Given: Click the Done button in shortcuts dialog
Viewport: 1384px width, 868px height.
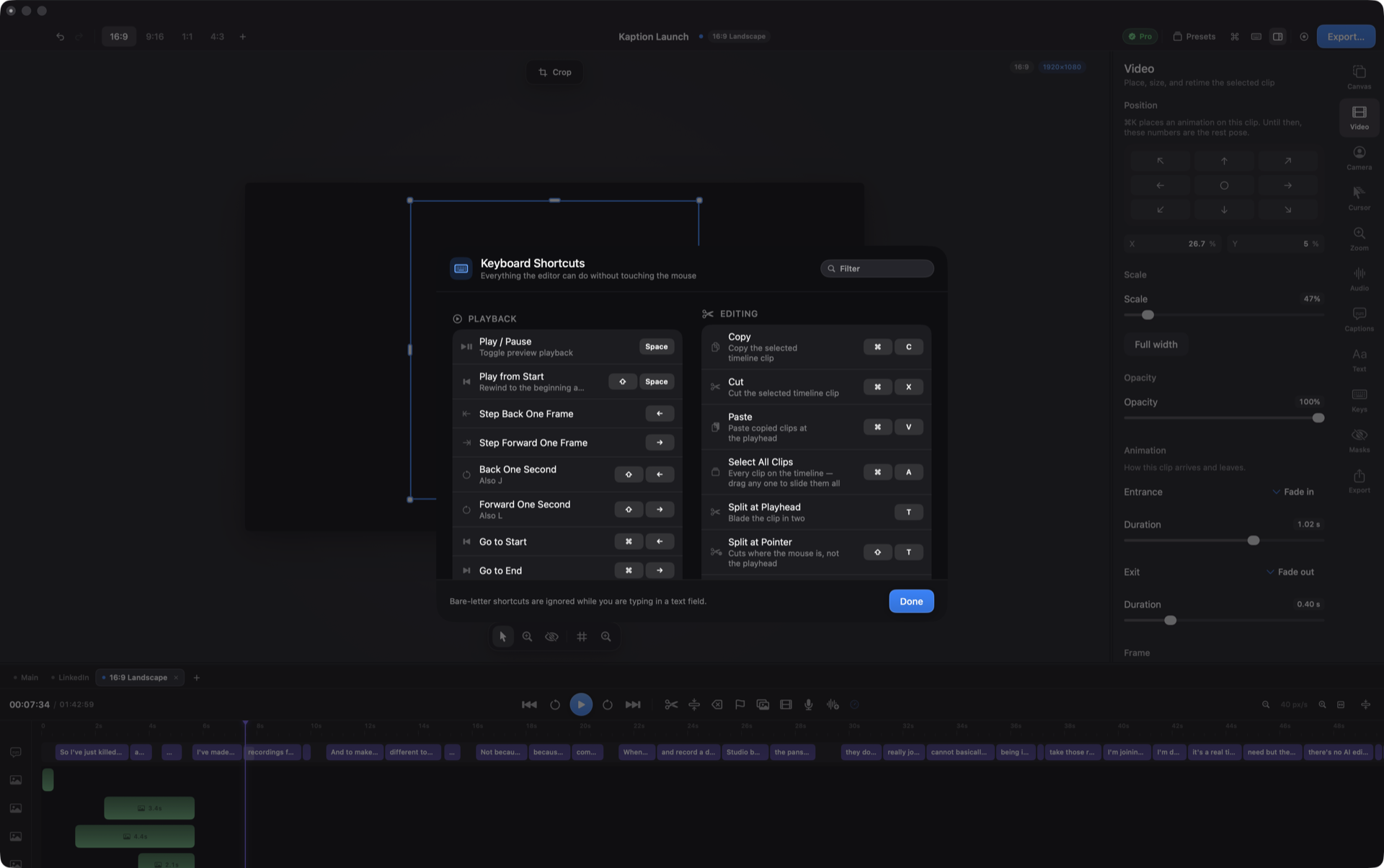Looking at the screenshot, I should click(911, 601).
